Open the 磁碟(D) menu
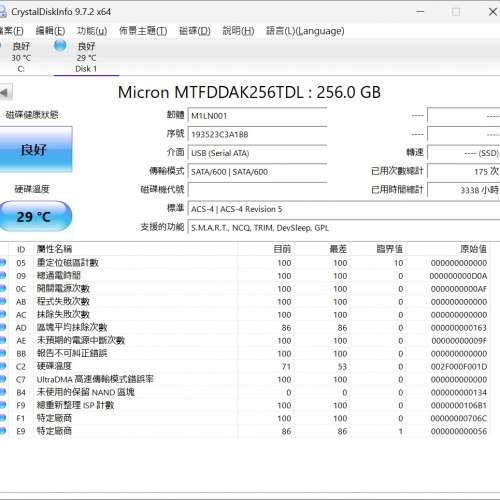Screen dimensions: 500x500 [195, 31]
